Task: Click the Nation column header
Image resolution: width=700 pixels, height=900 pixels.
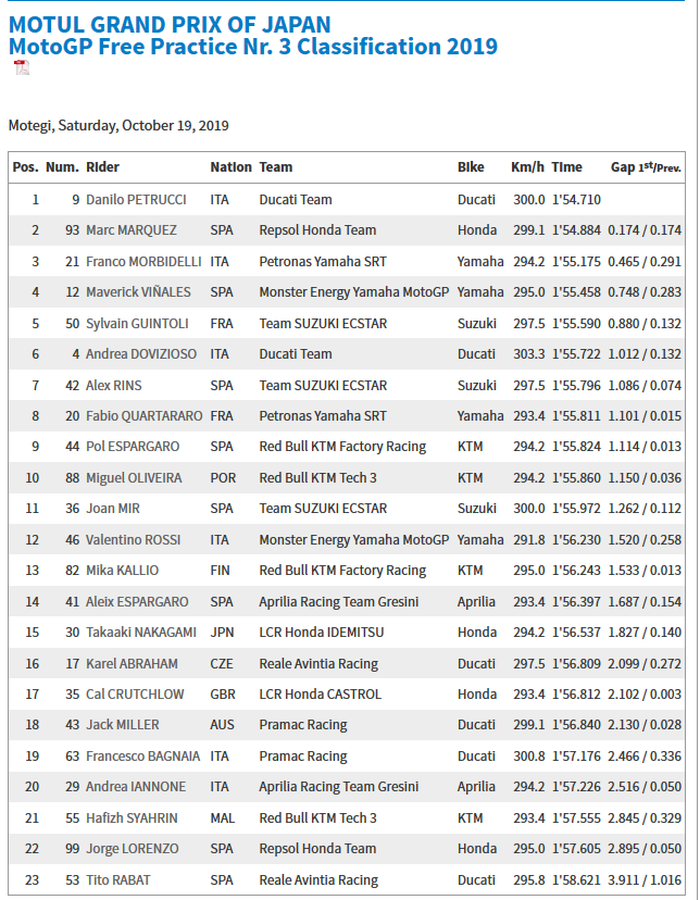Action: tap(231, 167)
